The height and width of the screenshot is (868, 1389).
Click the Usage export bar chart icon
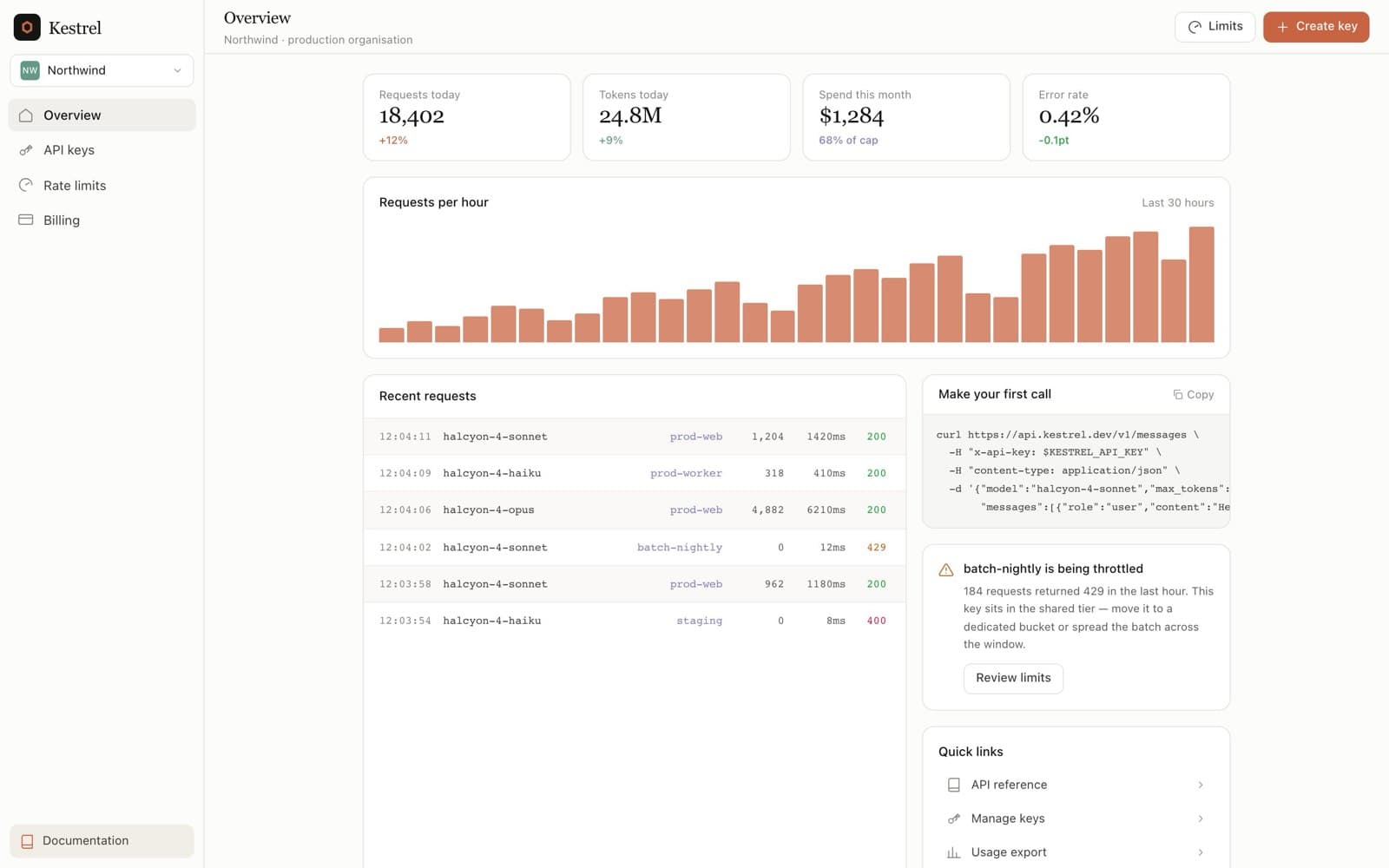pos(953,852)
